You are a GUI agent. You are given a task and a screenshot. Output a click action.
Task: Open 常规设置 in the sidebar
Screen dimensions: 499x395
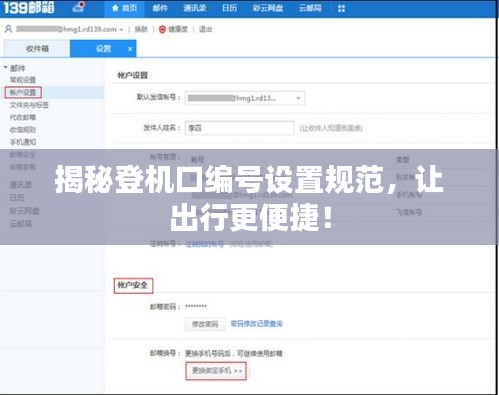(x=23, y=80)
